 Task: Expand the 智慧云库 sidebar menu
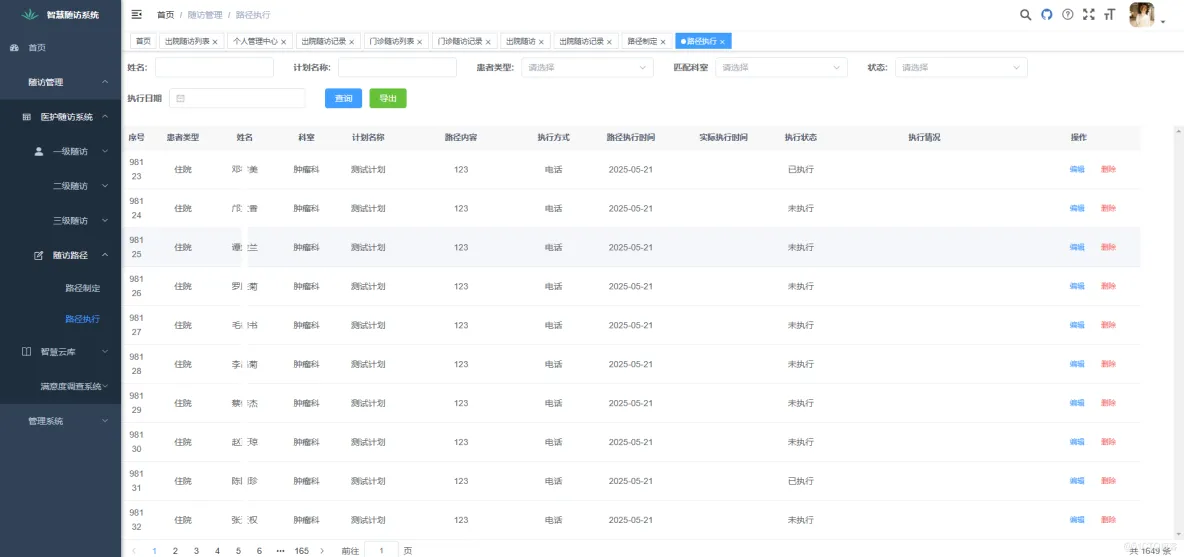coord(60,351)
